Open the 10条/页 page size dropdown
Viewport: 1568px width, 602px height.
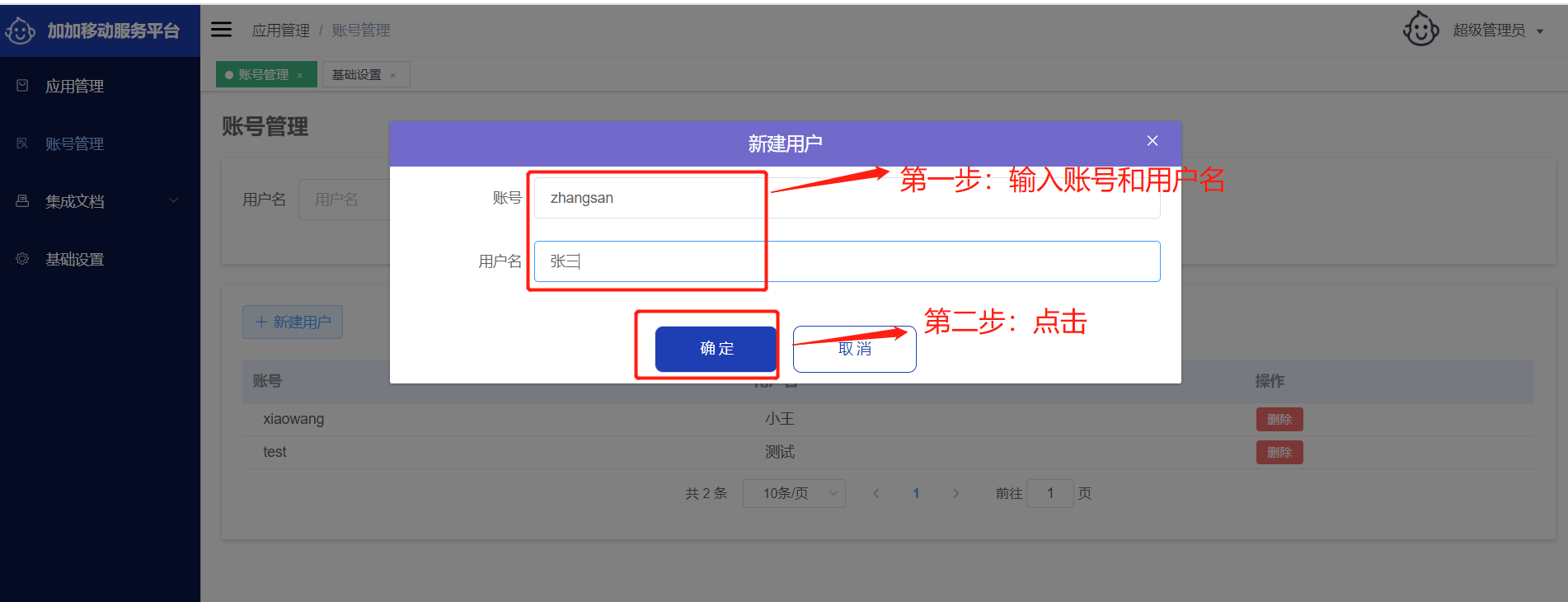coord(793,493)
